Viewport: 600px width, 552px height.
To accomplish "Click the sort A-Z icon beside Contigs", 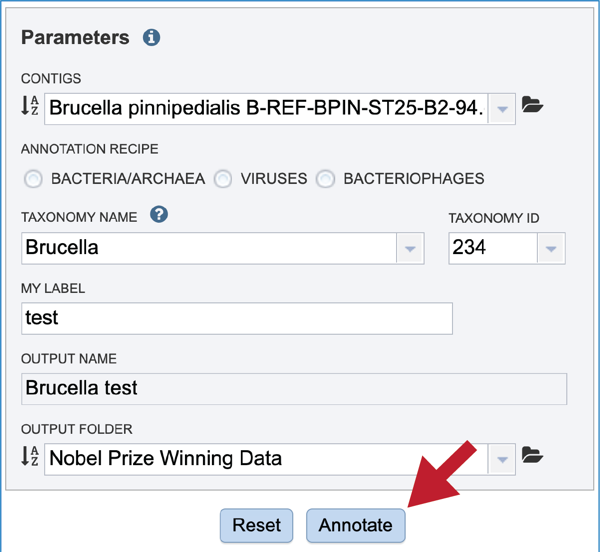I will pos(30,106).
